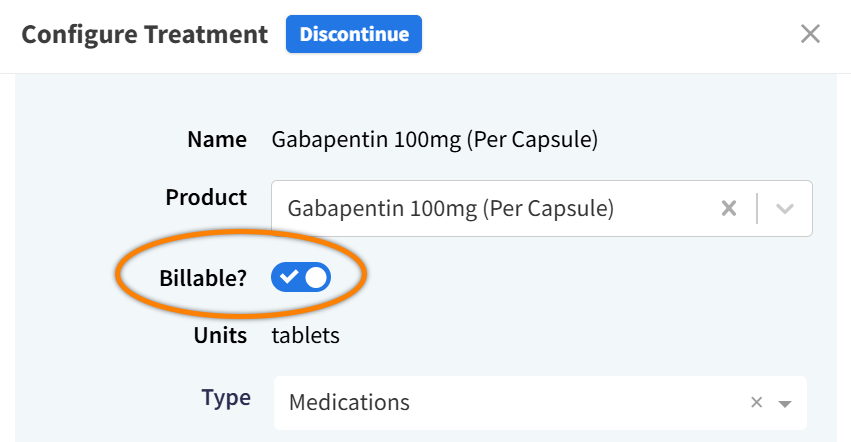Click the Gabapentin name value text

434,140
